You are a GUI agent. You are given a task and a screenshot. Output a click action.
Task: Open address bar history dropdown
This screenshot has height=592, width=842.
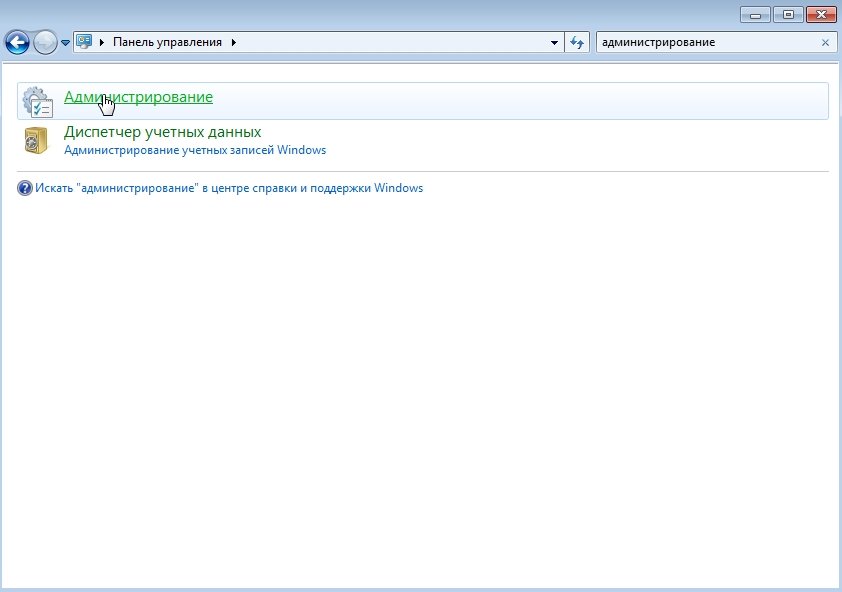(x=554, y=42)
